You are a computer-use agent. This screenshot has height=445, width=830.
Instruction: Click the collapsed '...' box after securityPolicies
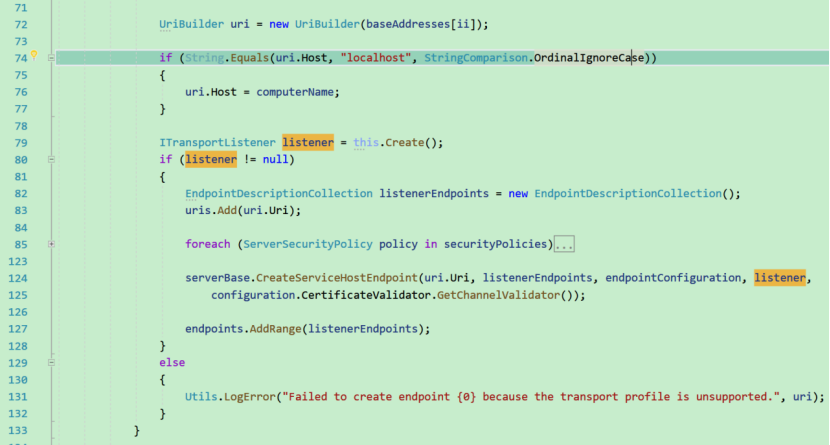(x=564, y=244)
